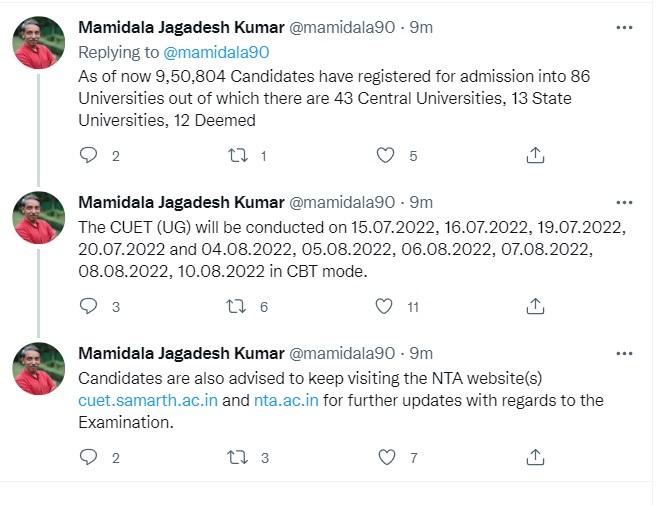Reply to the NTA website advisory tweet
The height and width of the screenshot is (505, 657).
[x=89, y=457]
